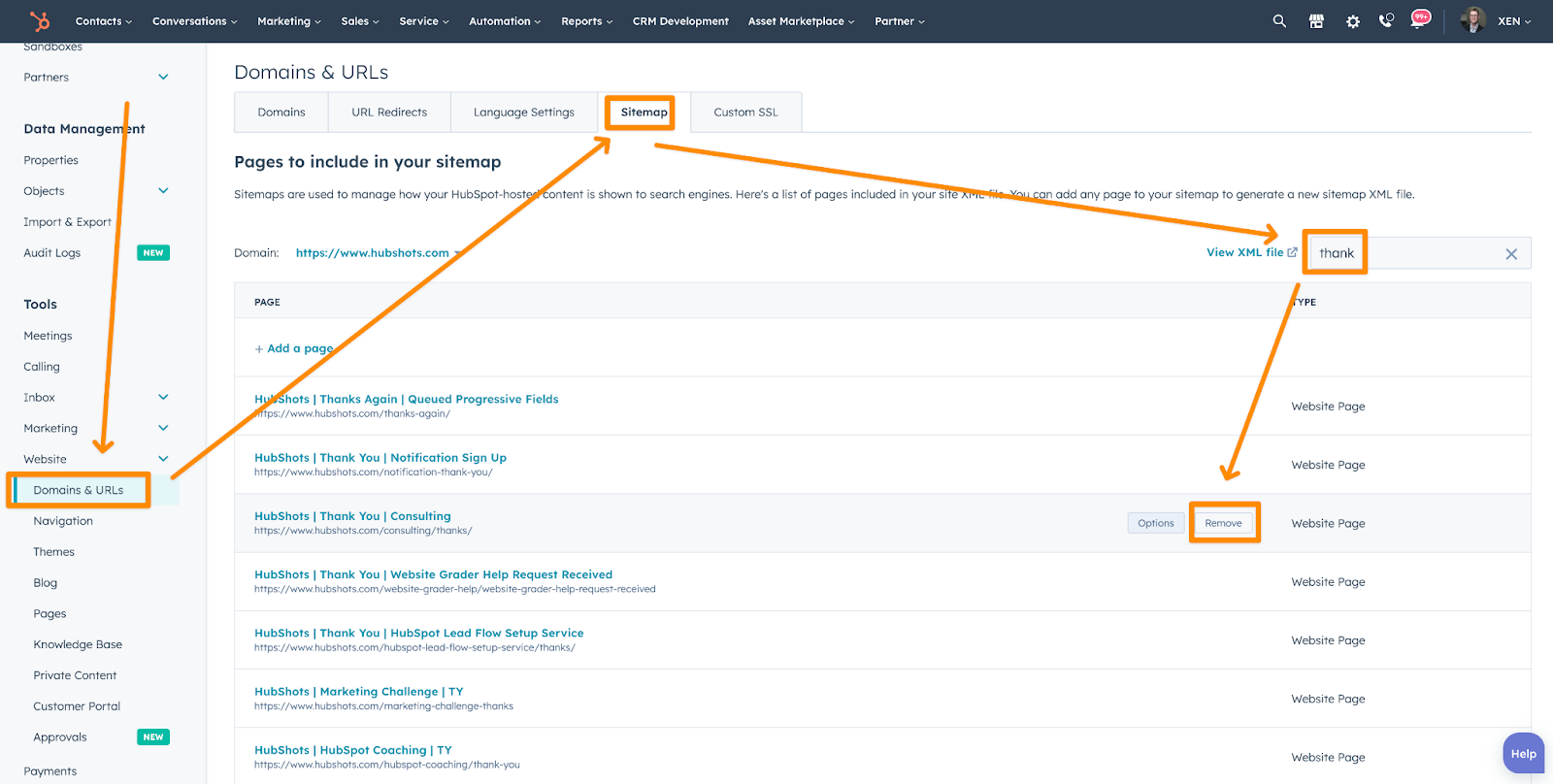Click Options for the Consulting page
1553x784 pixels.
1155,523
